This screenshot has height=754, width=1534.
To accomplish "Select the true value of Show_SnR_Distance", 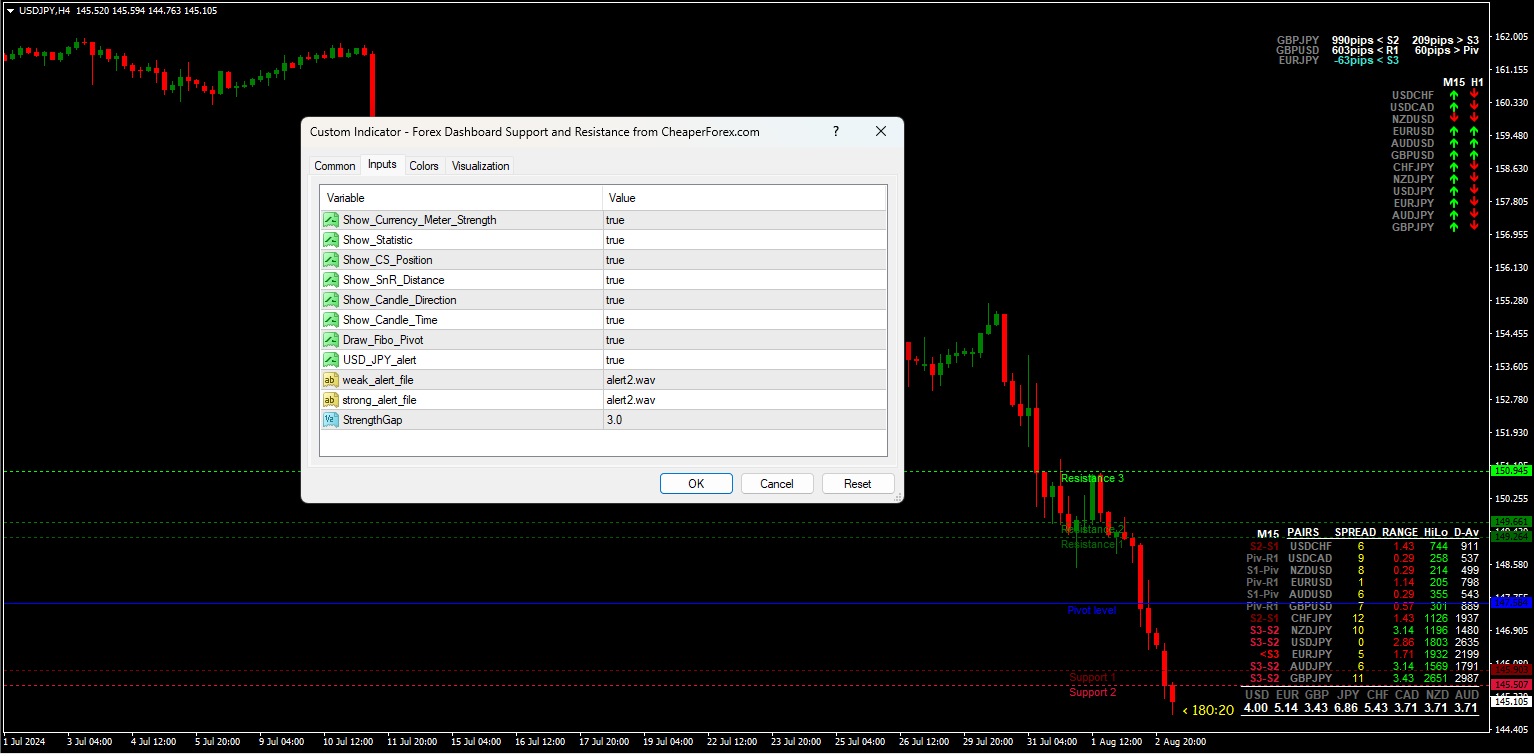I will point(744,280).
